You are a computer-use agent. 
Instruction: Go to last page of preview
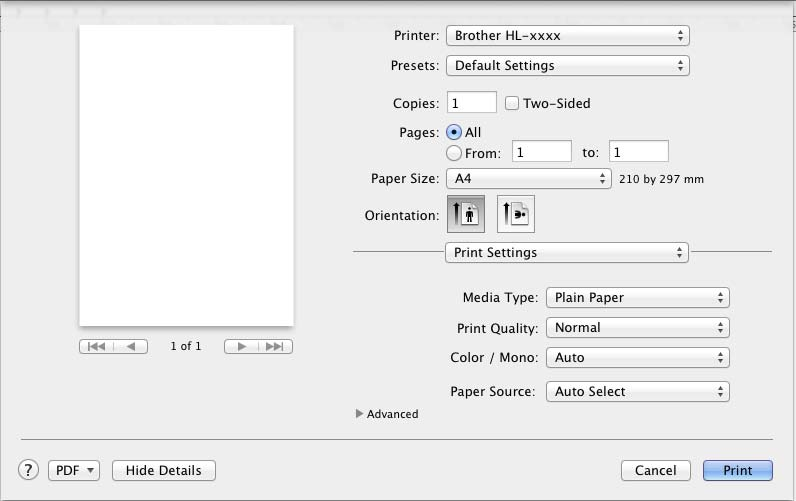(275, 346)
